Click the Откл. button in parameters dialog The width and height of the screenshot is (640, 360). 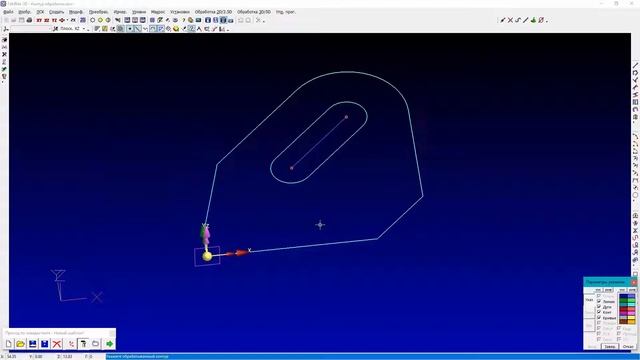pyautogui.click(x=628, y=347)
